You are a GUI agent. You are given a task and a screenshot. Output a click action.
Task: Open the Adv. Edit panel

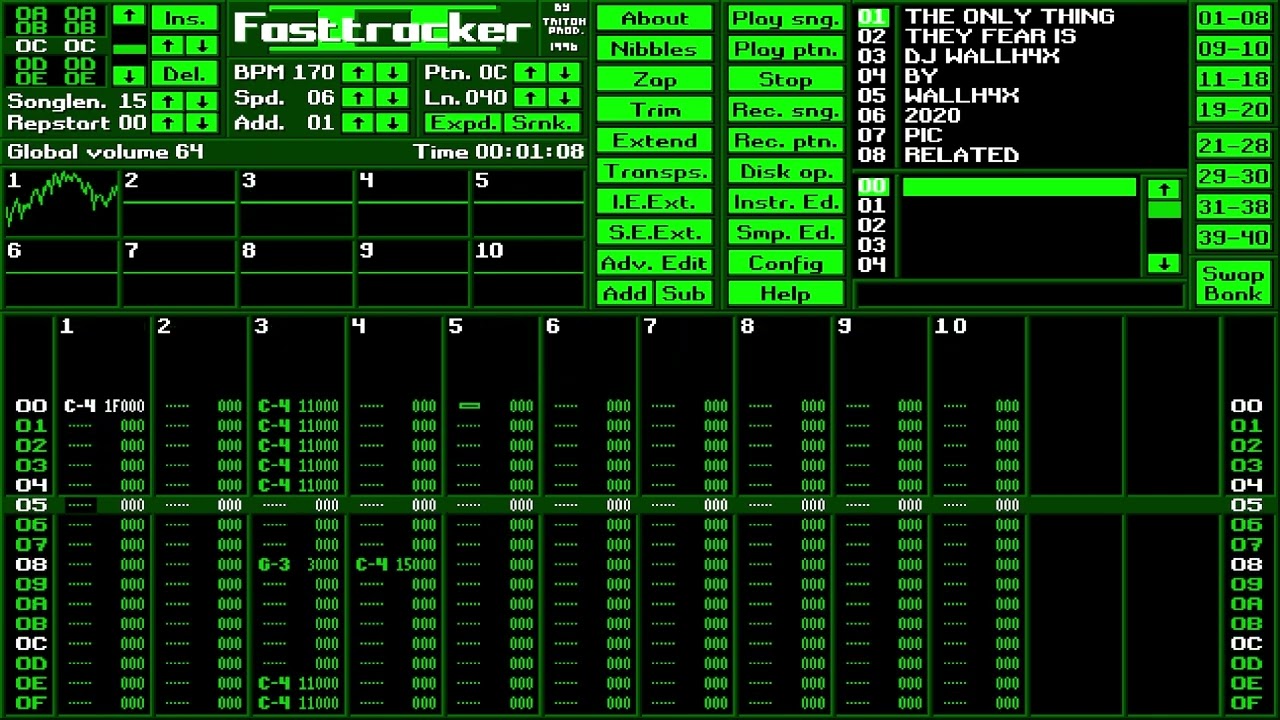[x=654, y=263]
